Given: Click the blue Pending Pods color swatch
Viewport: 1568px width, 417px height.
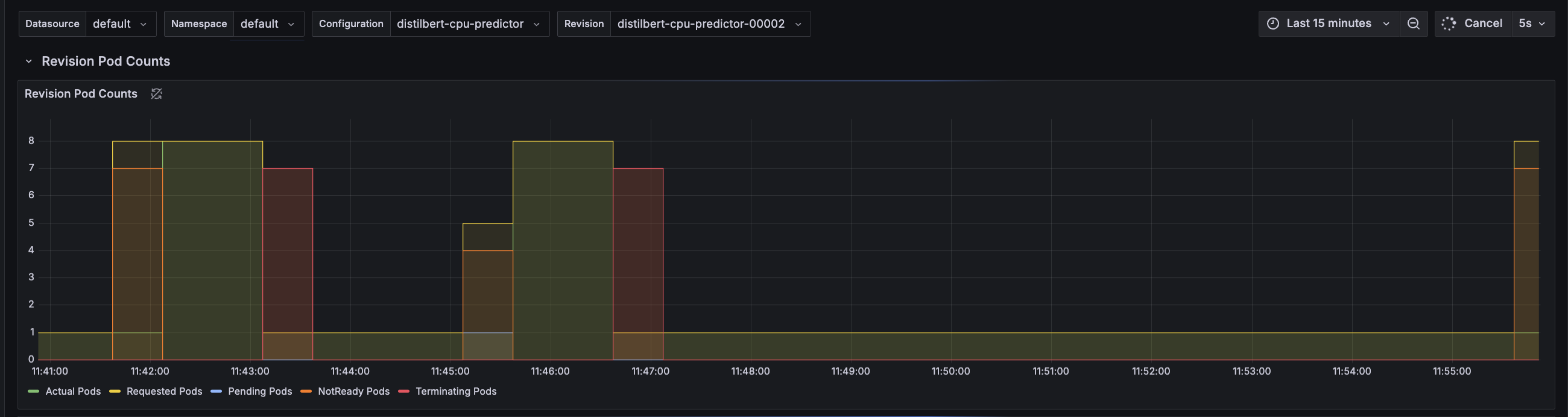Looking at the screenshot, I should tap(216, 392).
